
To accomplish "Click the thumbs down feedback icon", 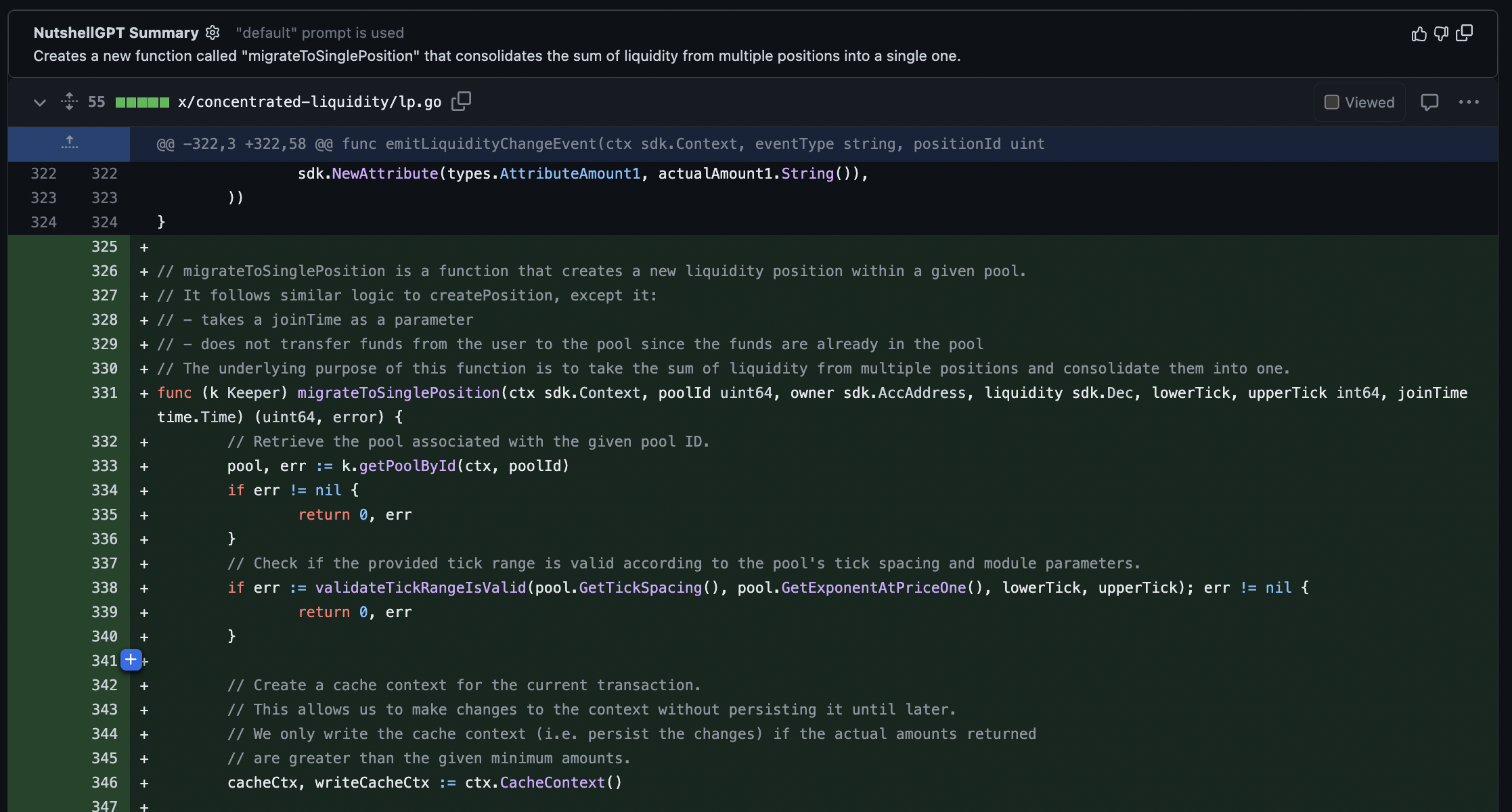I will pyautogui.click(x=1441, y=34).
